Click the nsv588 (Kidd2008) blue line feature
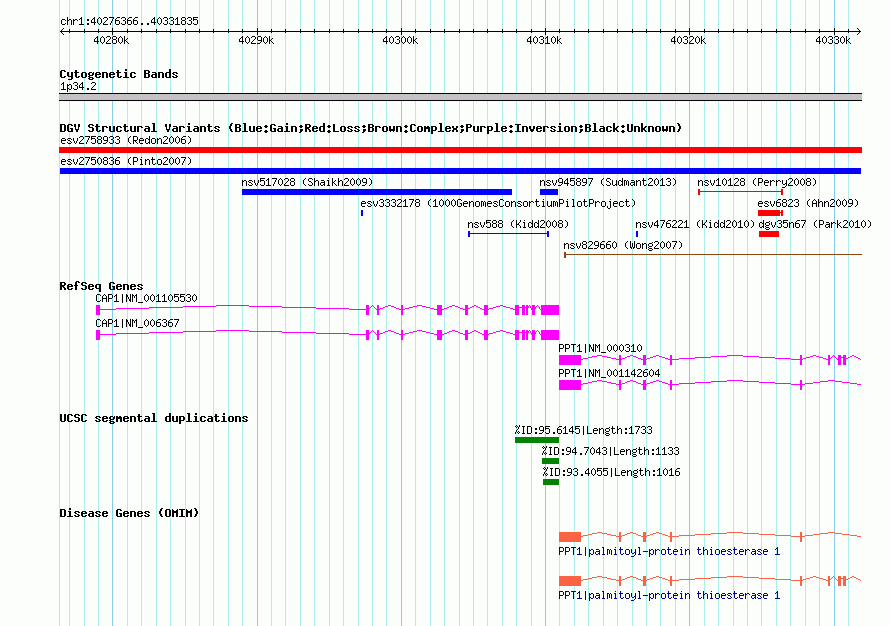 click(508, 234)
